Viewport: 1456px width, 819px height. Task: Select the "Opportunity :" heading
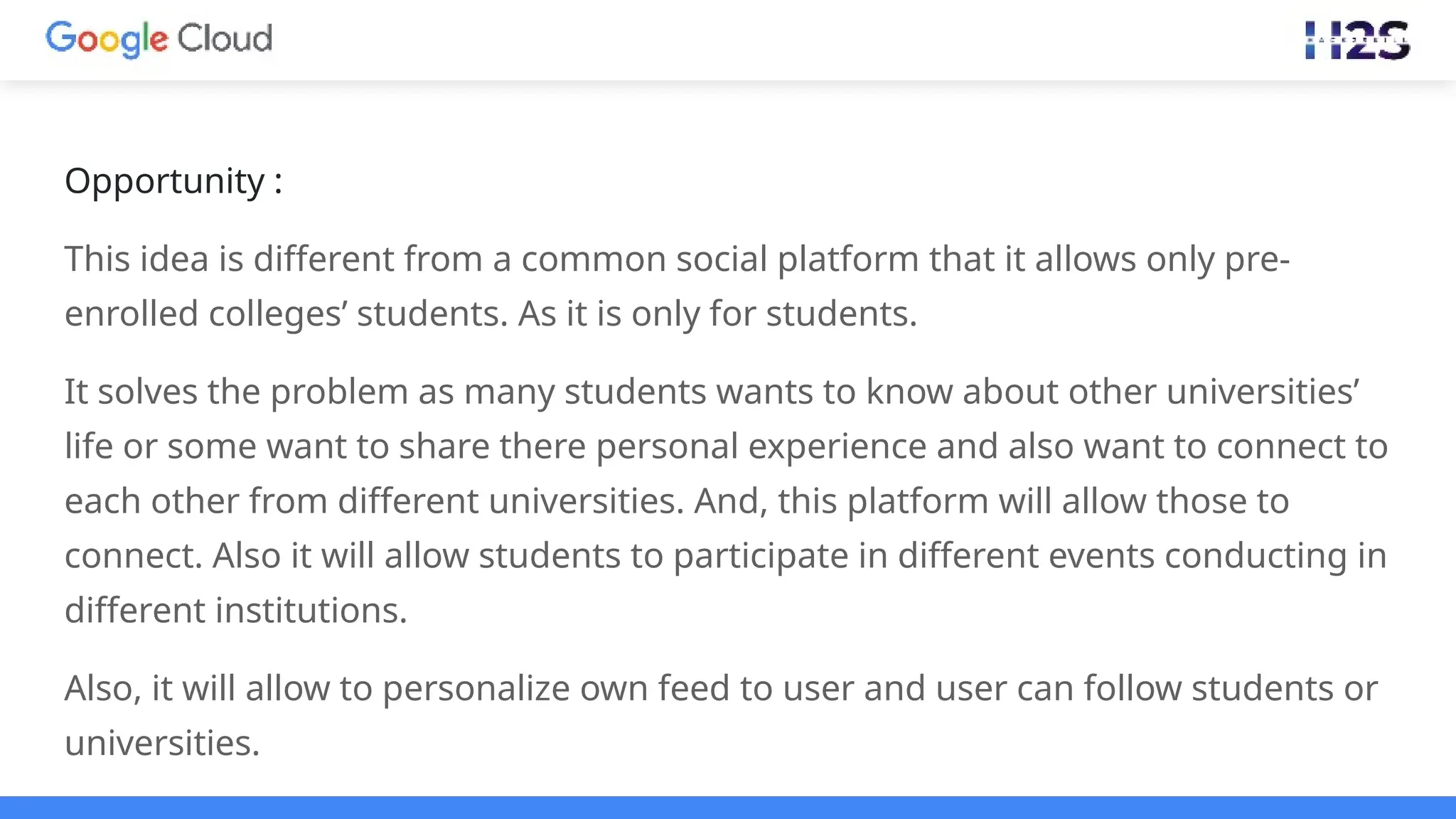[173, 181]
